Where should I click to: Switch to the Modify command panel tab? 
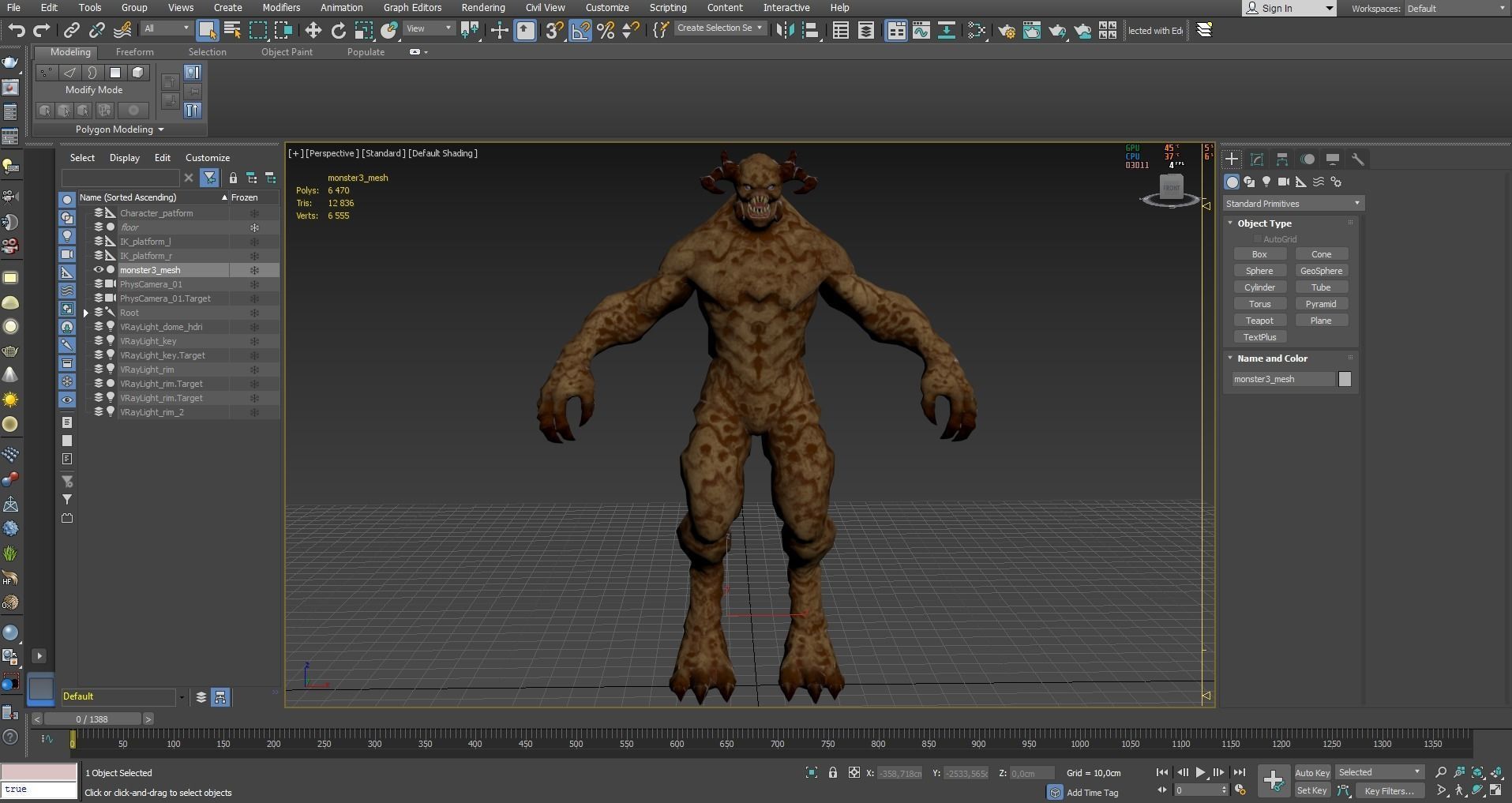click(x=1257, y=159)
